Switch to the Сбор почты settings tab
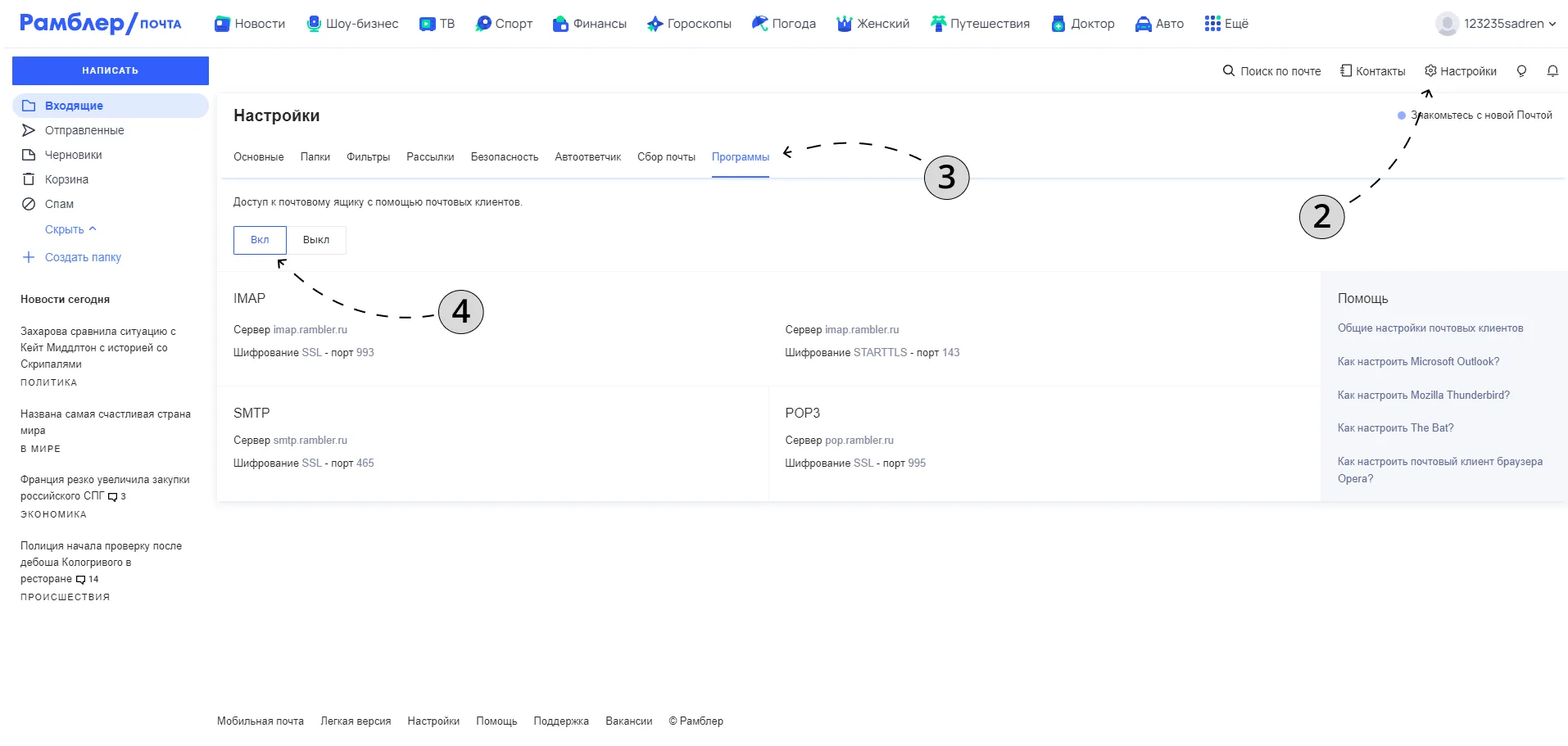1568x746 pixels. [667, 156]
